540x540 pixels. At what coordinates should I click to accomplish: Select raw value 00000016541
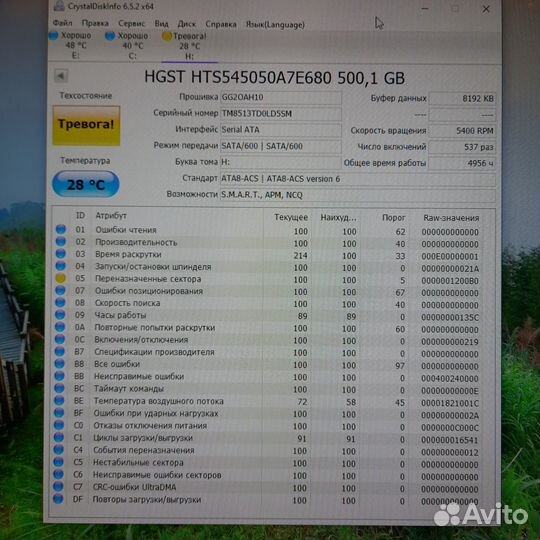pos(449,440)
